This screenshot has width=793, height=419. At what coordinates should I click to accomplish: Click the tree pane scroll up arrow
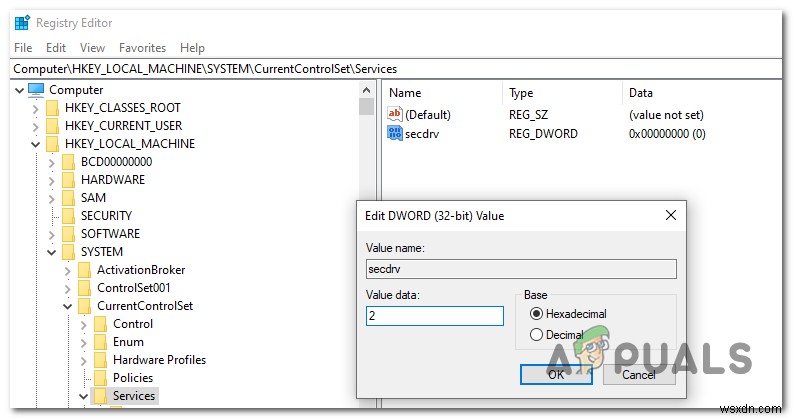367,91
